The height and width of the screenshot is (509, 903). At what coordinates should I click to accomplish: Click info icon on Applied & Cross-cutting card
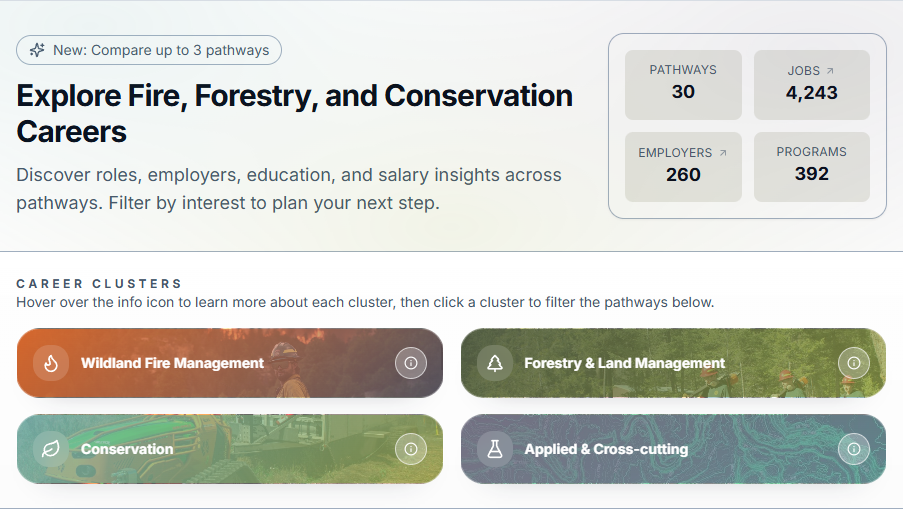(x=853, y=449)
